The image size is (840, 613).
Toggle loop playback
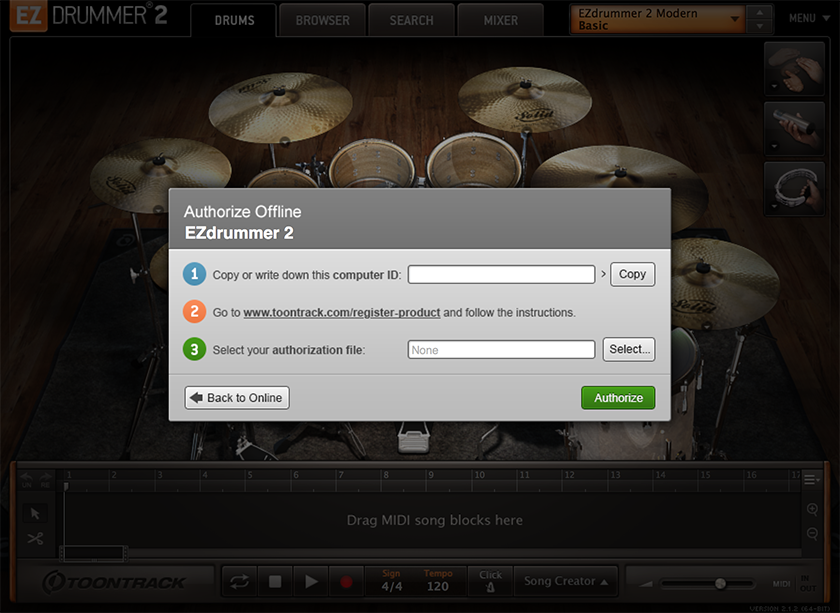239,581
